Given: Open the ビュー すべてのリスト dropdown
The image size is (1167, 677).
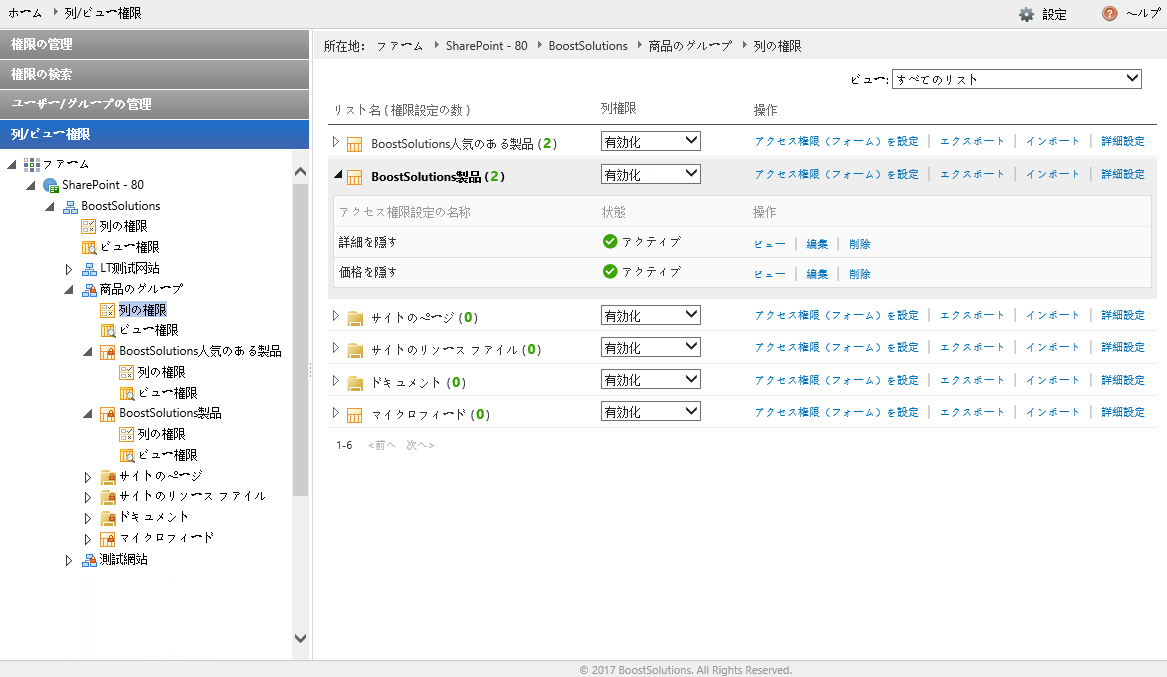Looking at the screenshot, I should click(x=1017, y=79).
